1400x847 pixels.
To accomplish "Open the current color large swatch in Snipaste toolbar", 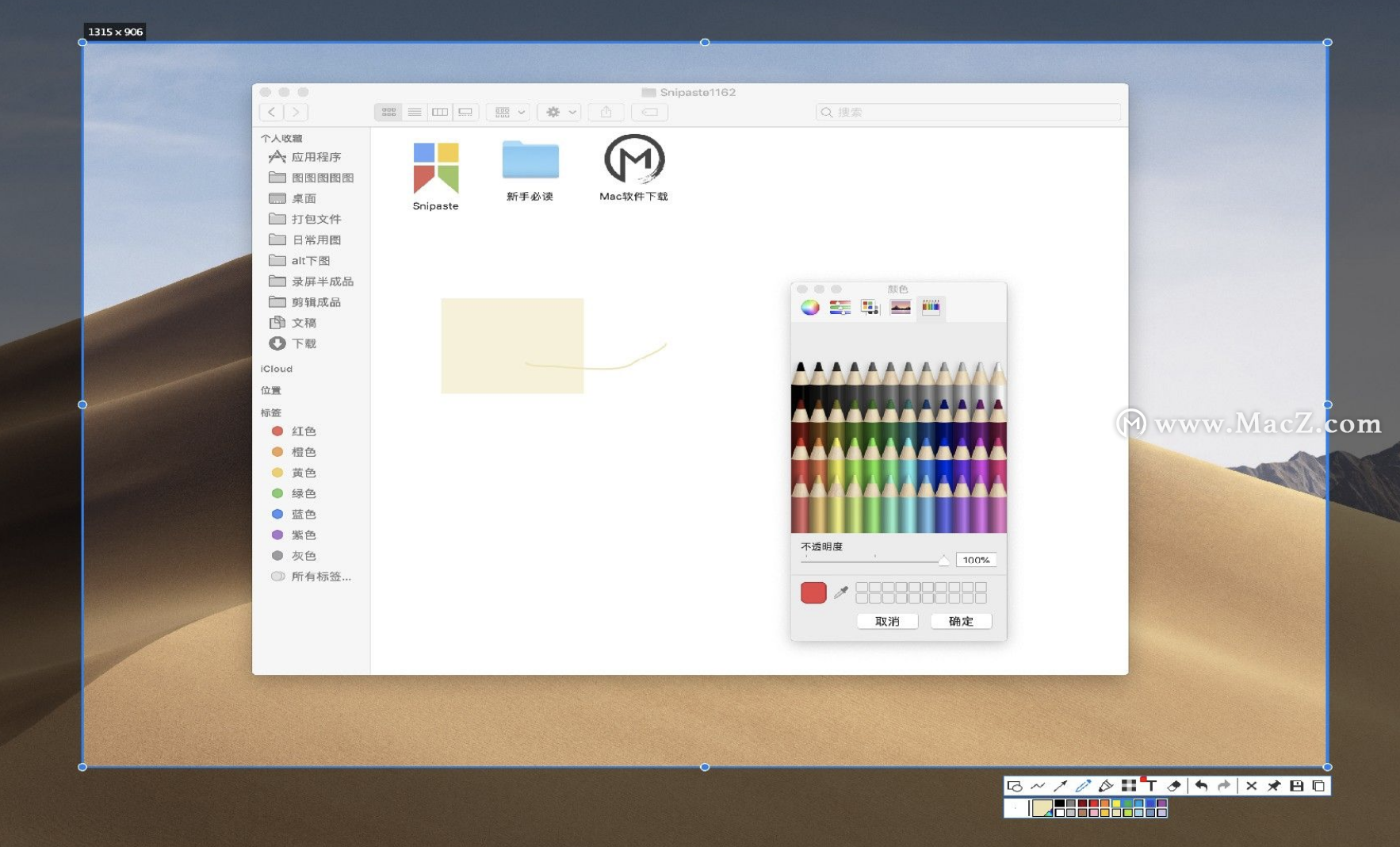I will 1042,808.
